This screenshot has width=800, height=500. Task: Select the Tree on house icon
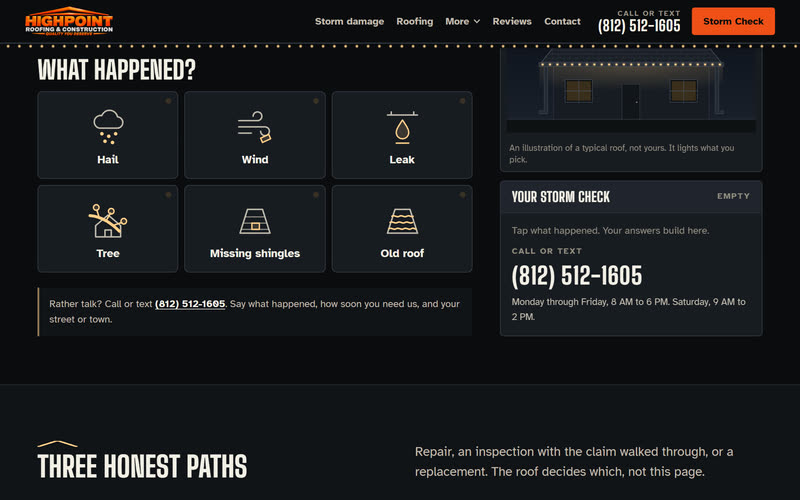108,221
